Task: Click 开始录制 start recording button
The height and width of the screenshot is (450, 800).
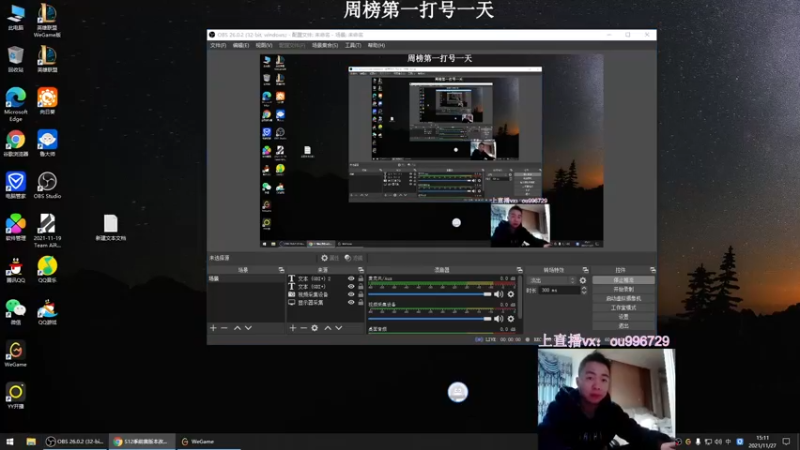Action: click(623, 289)
